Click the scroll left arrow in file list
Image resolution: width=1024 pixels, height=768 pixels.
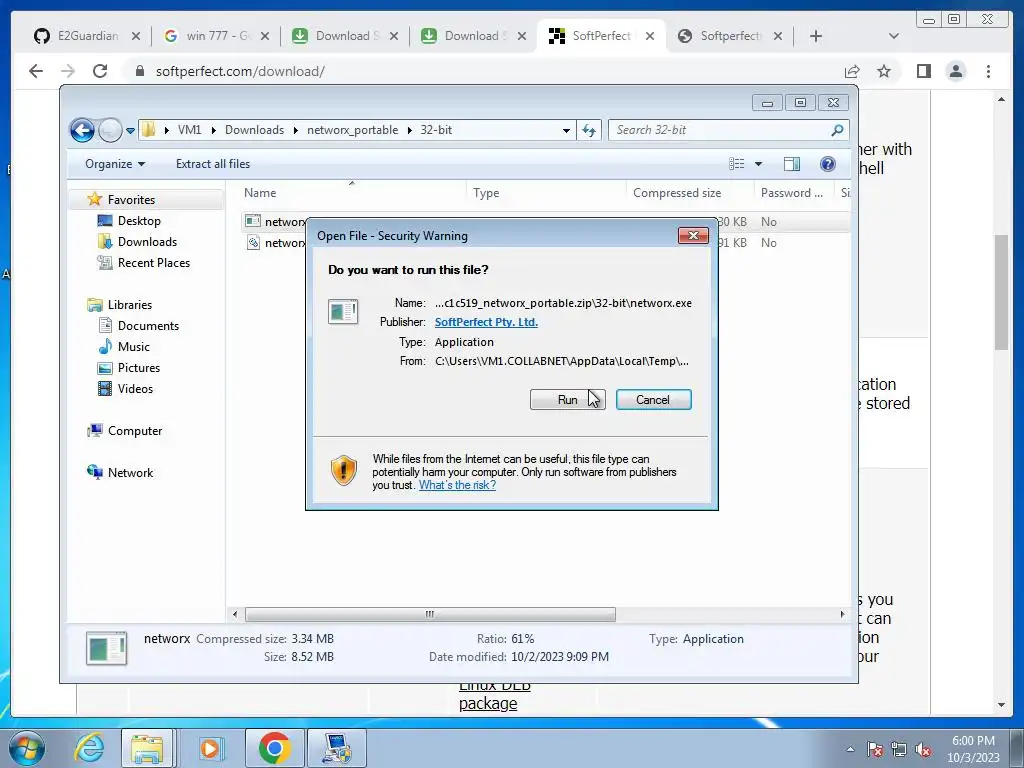tap(235, 615)
